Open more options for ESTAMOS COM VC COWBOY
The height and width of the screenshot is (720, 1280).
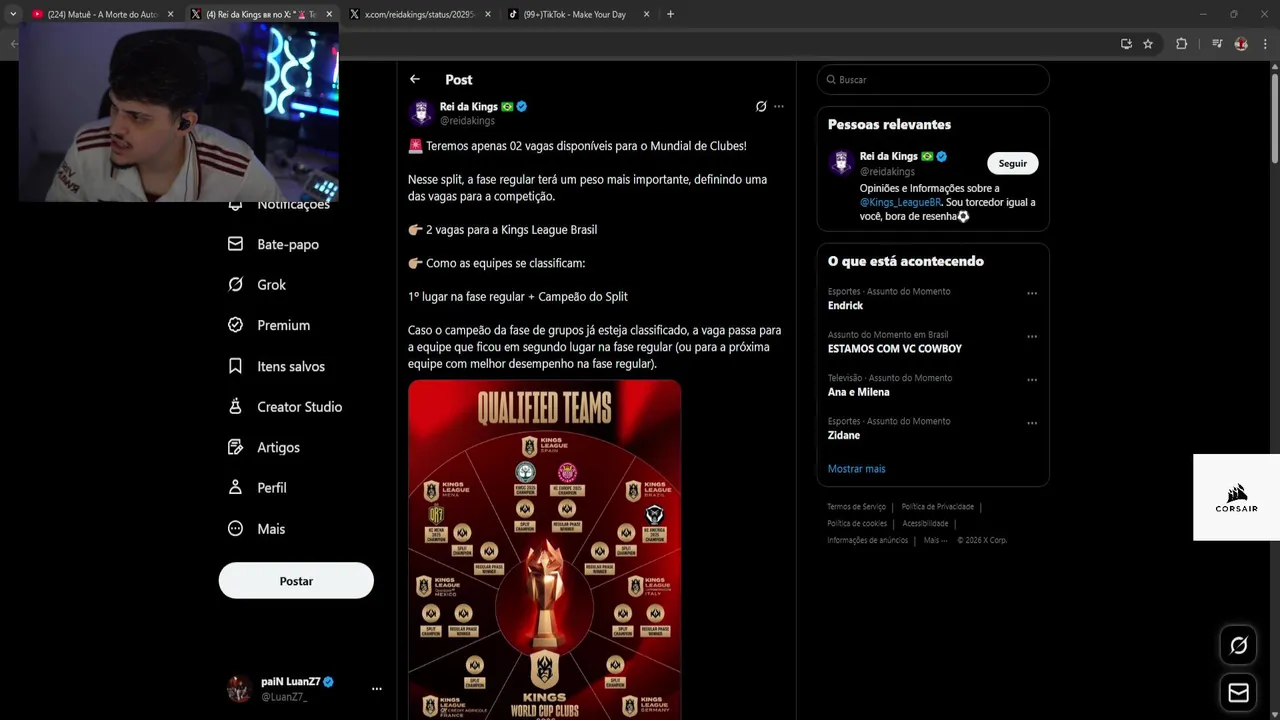tap(1032, 337)
